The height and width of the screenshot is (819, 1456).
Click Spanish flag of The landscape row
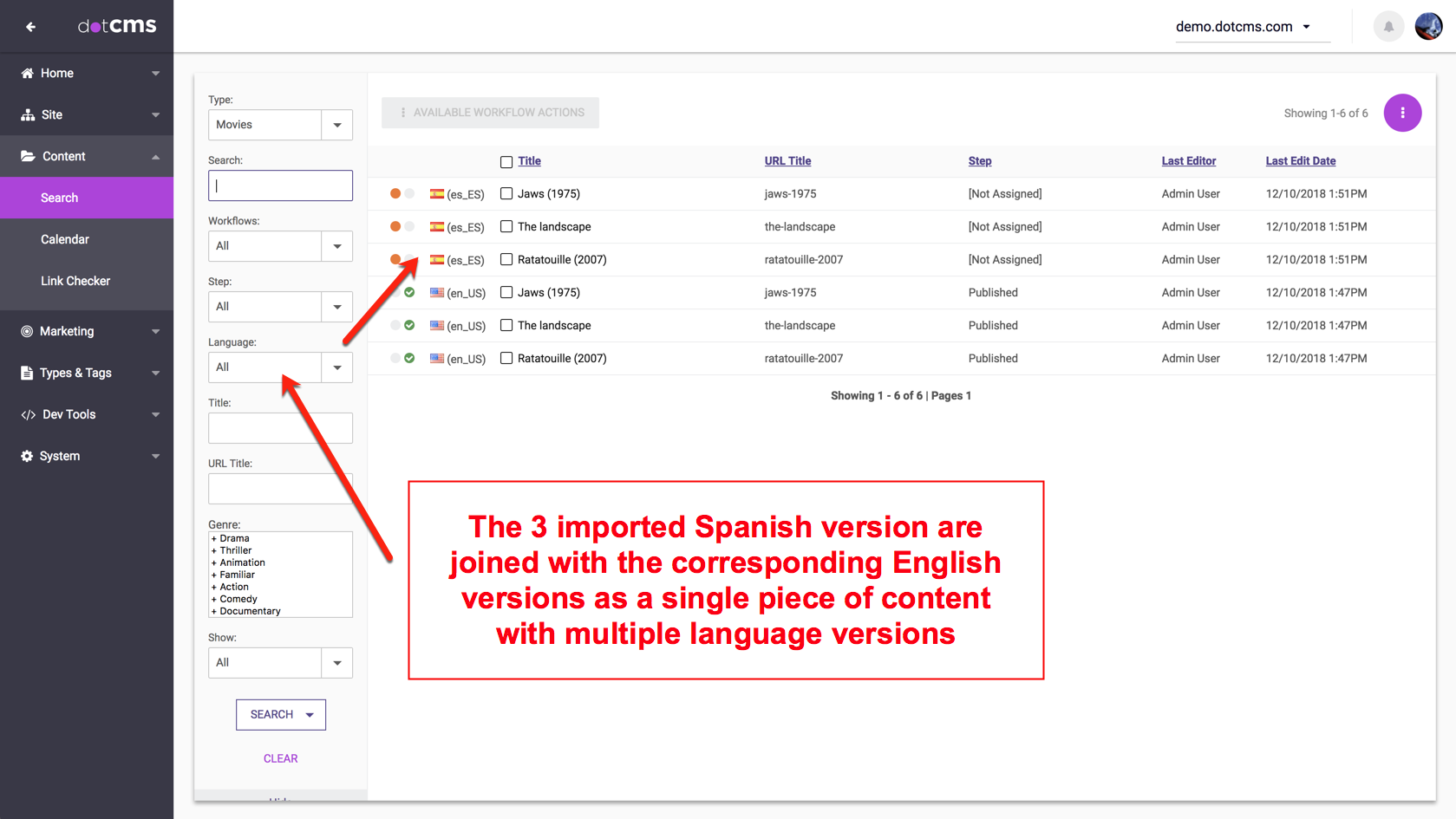coord(437,227)
